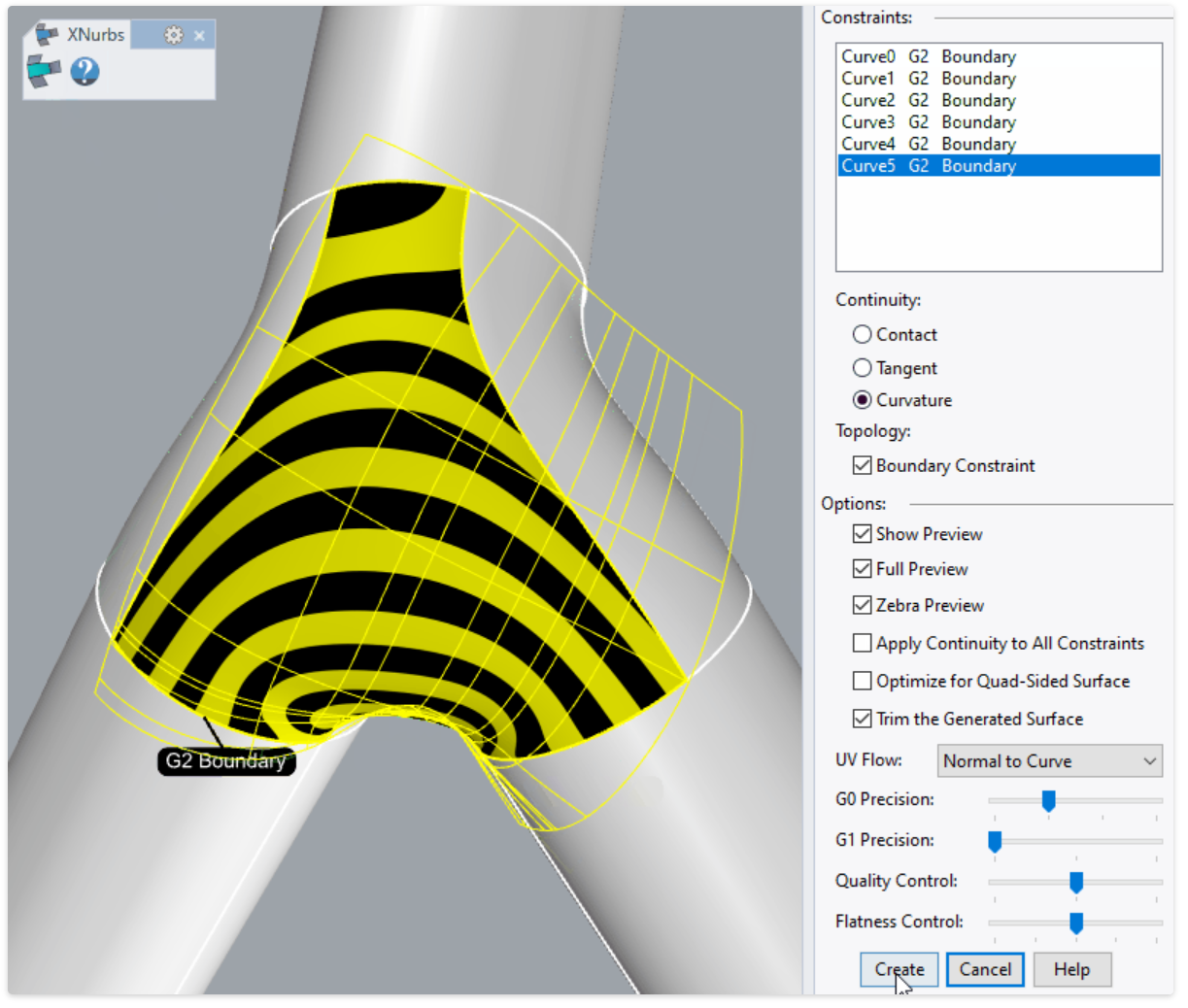Enable Apply Continuity to All Constraints
This screenshot has height=1008, width=1188.
click(x=862, y=643)
